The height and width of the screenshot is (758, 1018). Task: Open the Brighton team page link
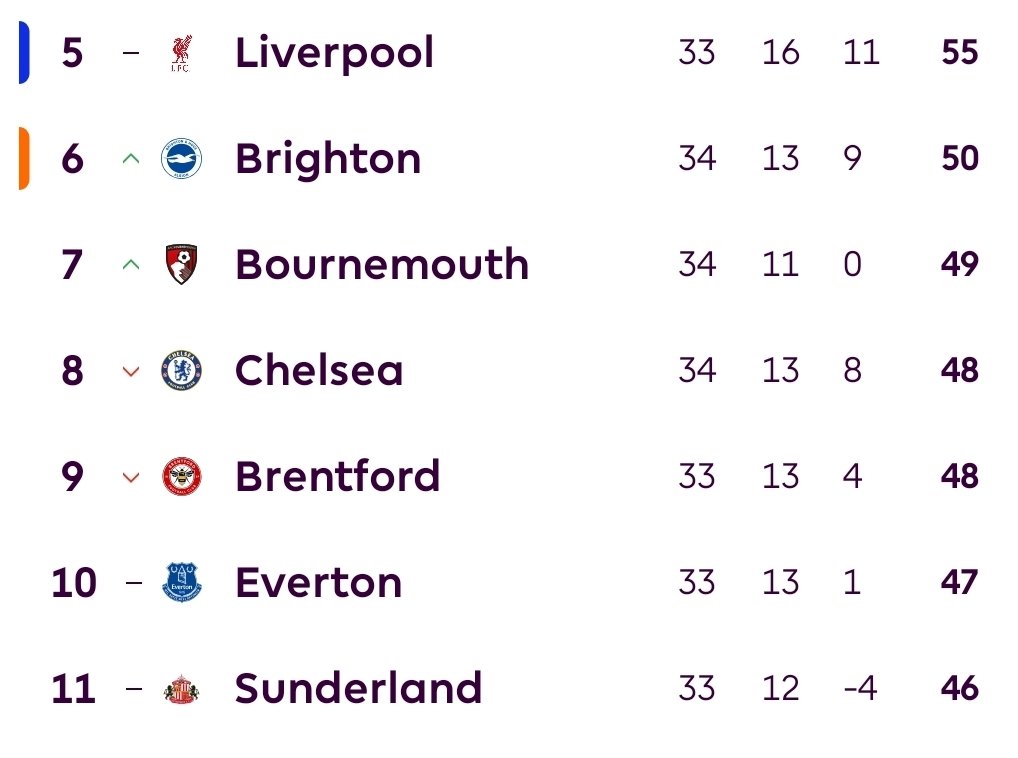(328, 159)
